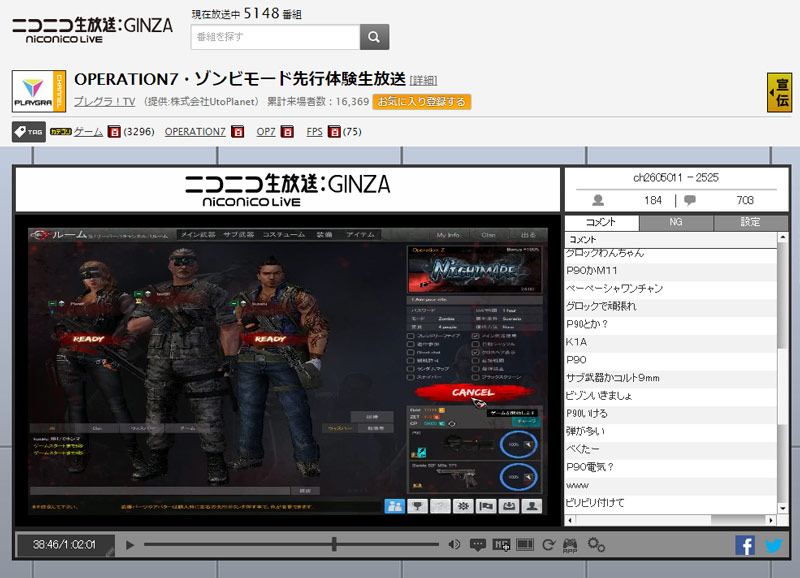The height and width of the screenshot is (578, 800).
Task: Reload the stream with the refresh icon
Action: (x=548, y=545)
